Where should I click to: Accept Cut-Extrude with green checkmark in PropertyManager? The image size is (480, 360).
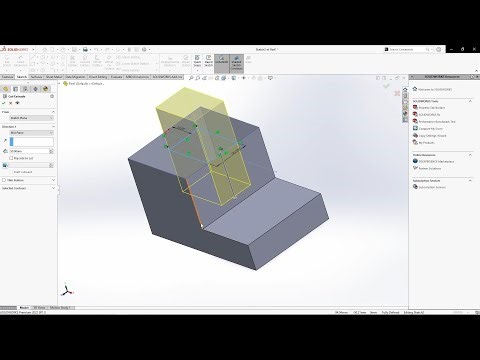pyautogui.click(x=4, y=103)
